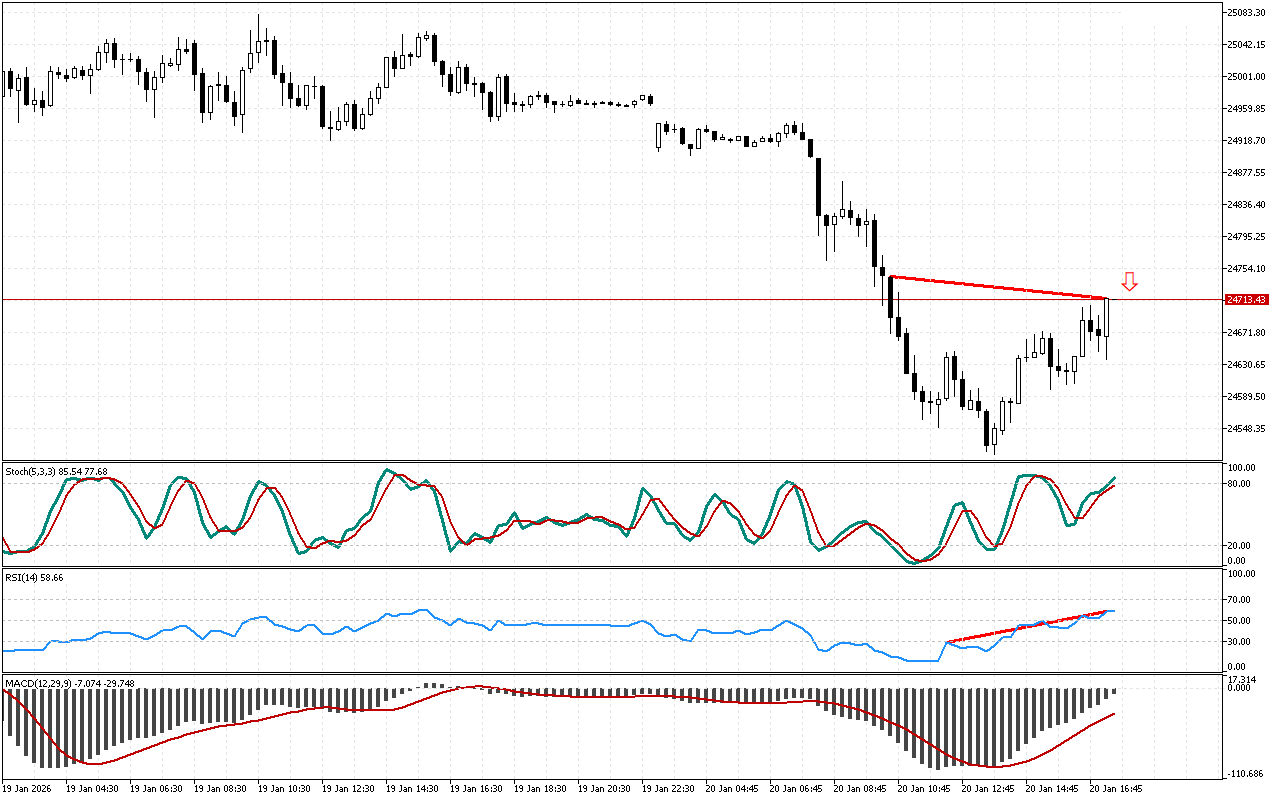The image size is (1280, 800).
Task: Click the 19 Jan 2026 date label
Action: click(29, 788)
